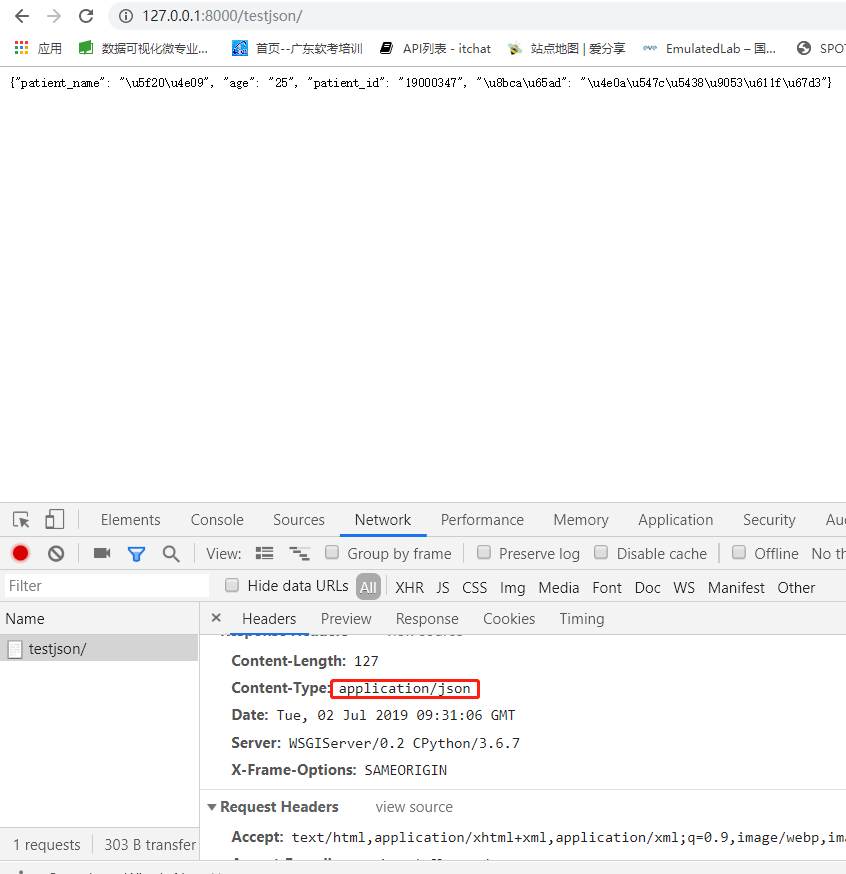Reload the page with the refresh icon
This screenshot has width=846, height=874.
[x=85, y=16]
